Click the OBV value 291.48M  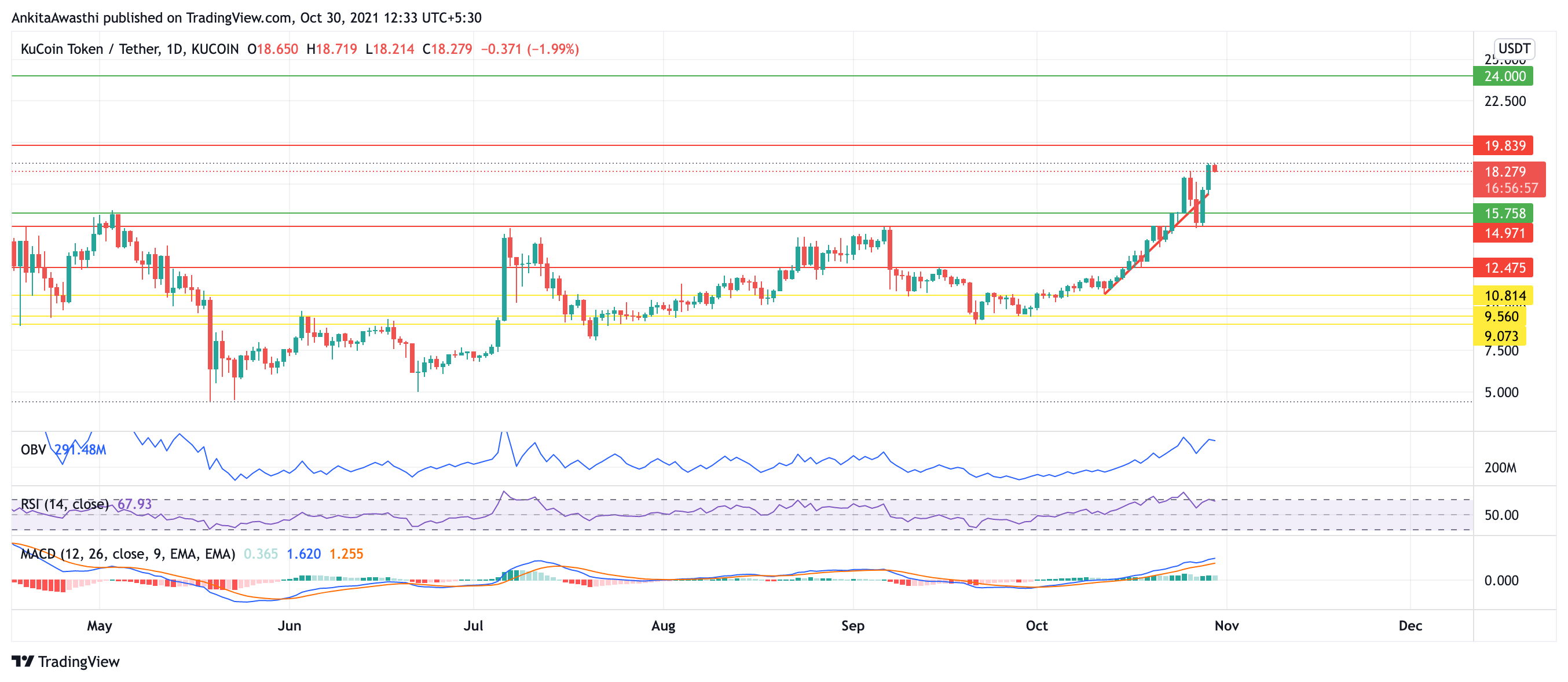point(80,450)
